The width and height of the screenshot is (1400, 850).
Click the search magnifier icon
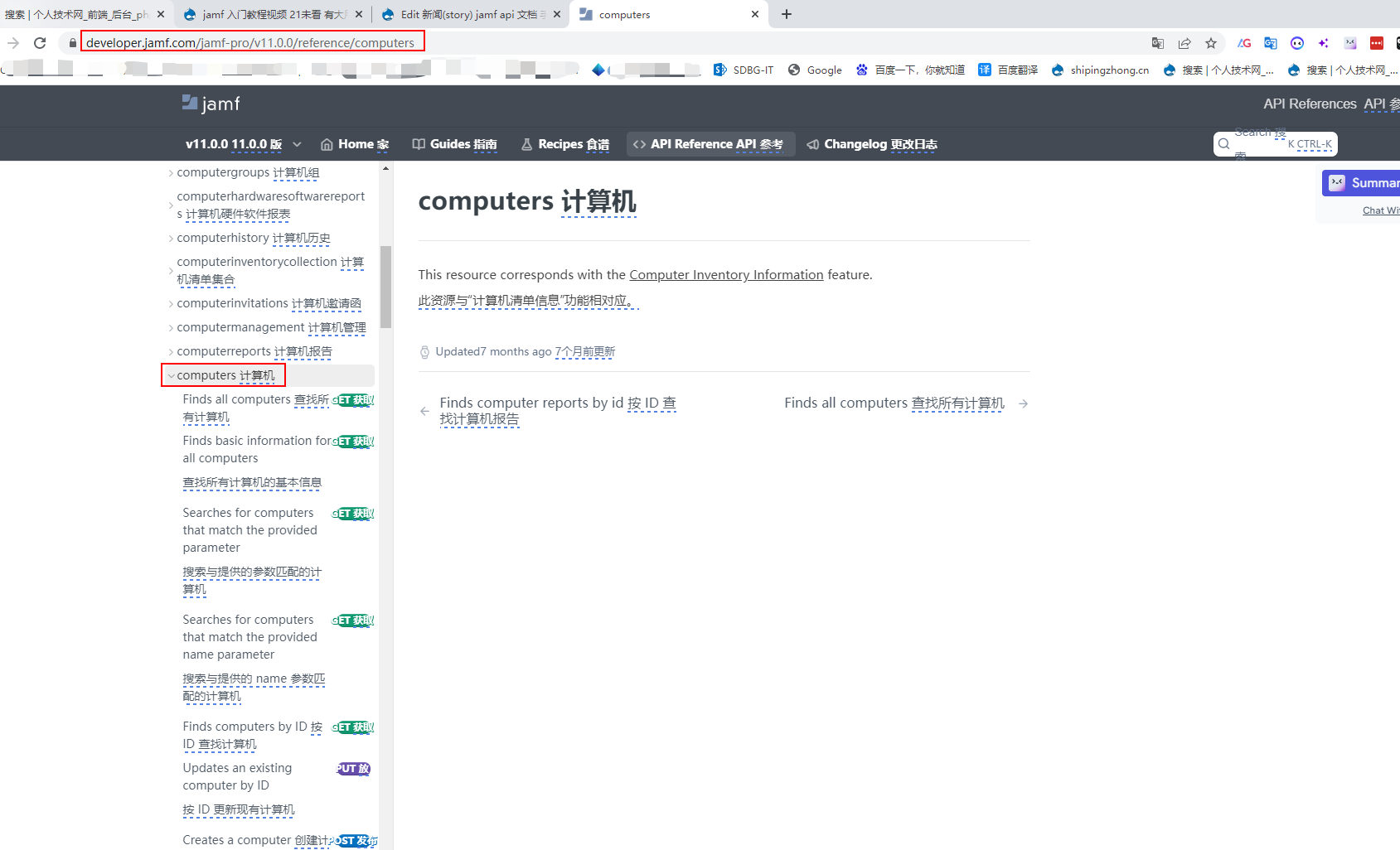[1224, 144]
